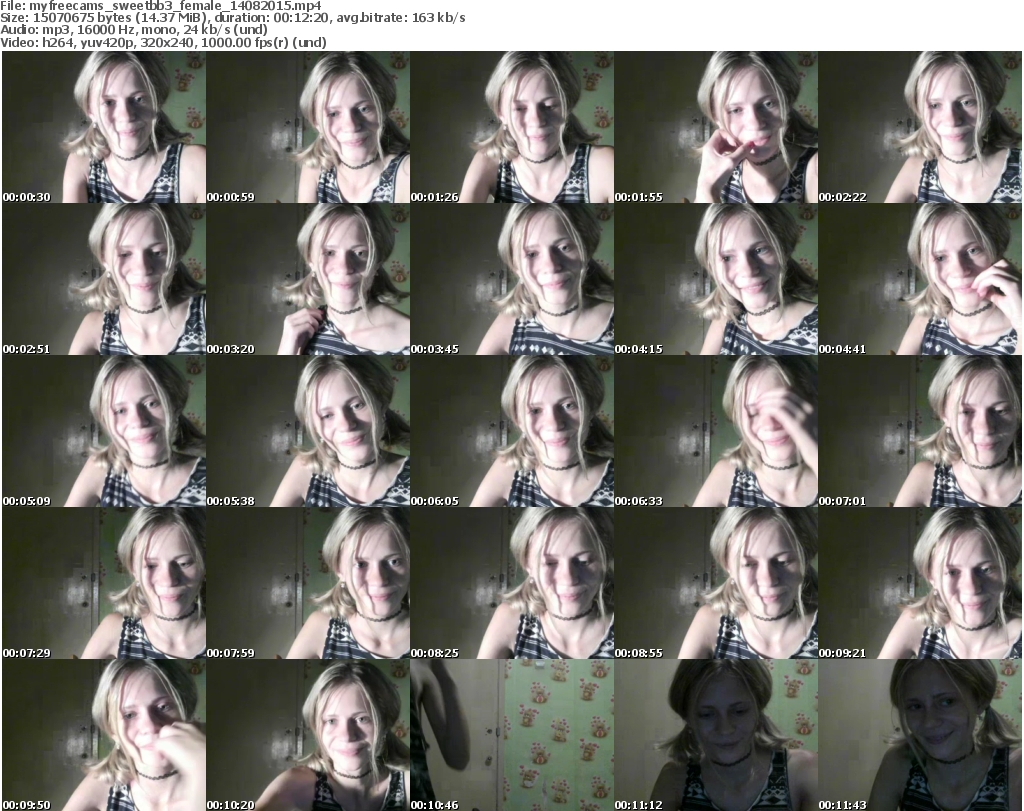Viewport: 1024px width, 811px height.
Task: Click the Audio line reading mp3, 16000 Hz
Action: (134, 31)
